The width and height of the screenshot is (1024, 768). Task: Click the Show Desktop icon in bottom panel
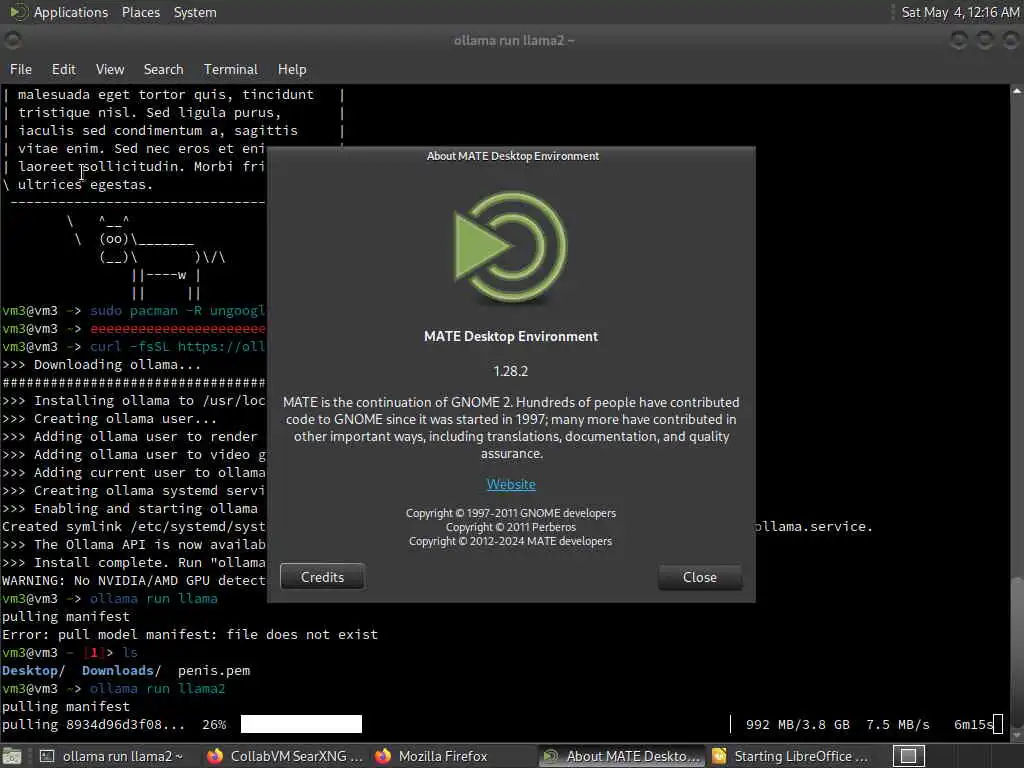(x=12, y=756)
